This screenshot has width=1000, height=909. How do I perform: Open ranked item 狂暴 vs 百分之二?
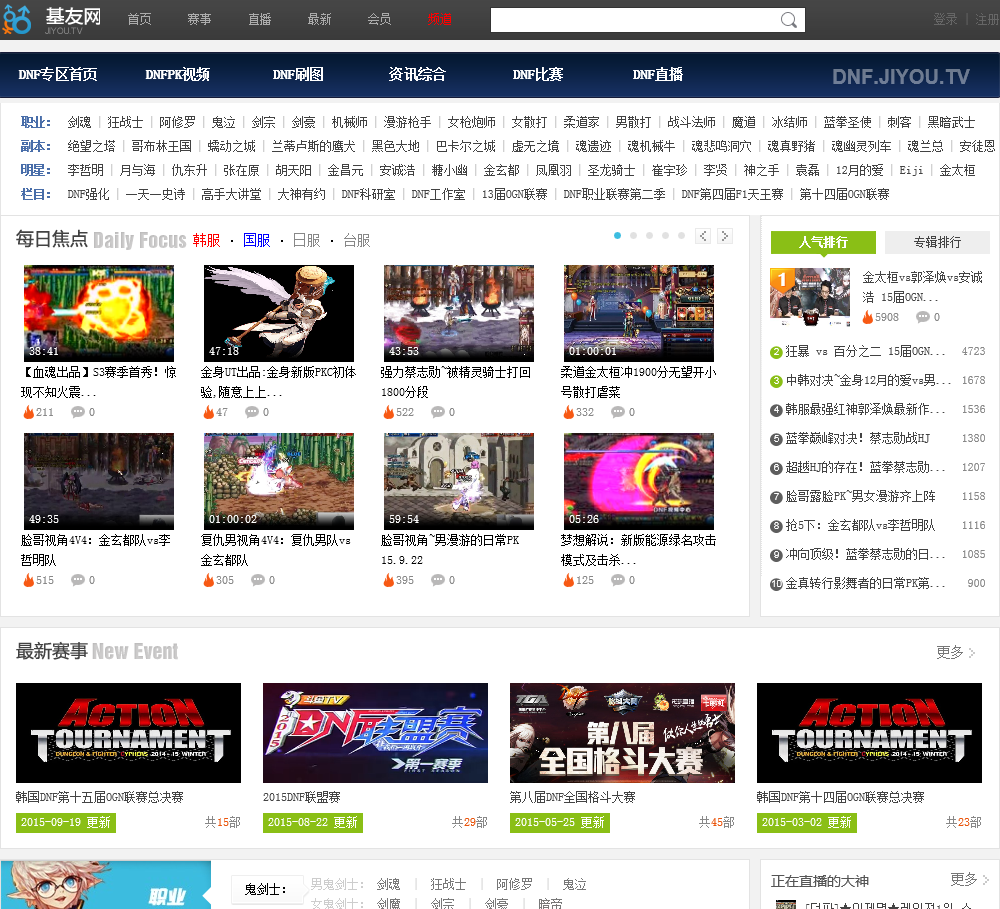click(x=865, y=351)
